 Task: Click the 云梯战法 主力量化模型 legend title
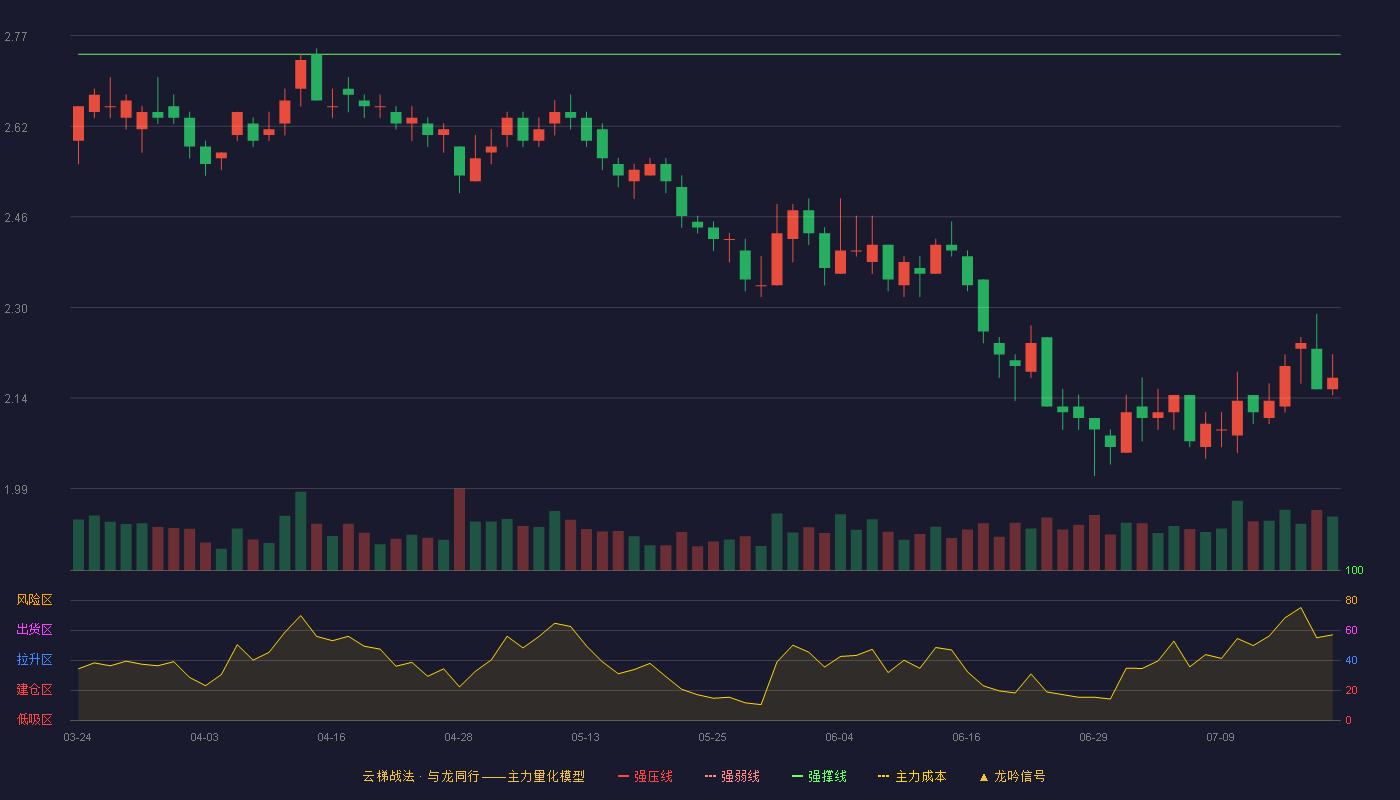coord(474,776)
